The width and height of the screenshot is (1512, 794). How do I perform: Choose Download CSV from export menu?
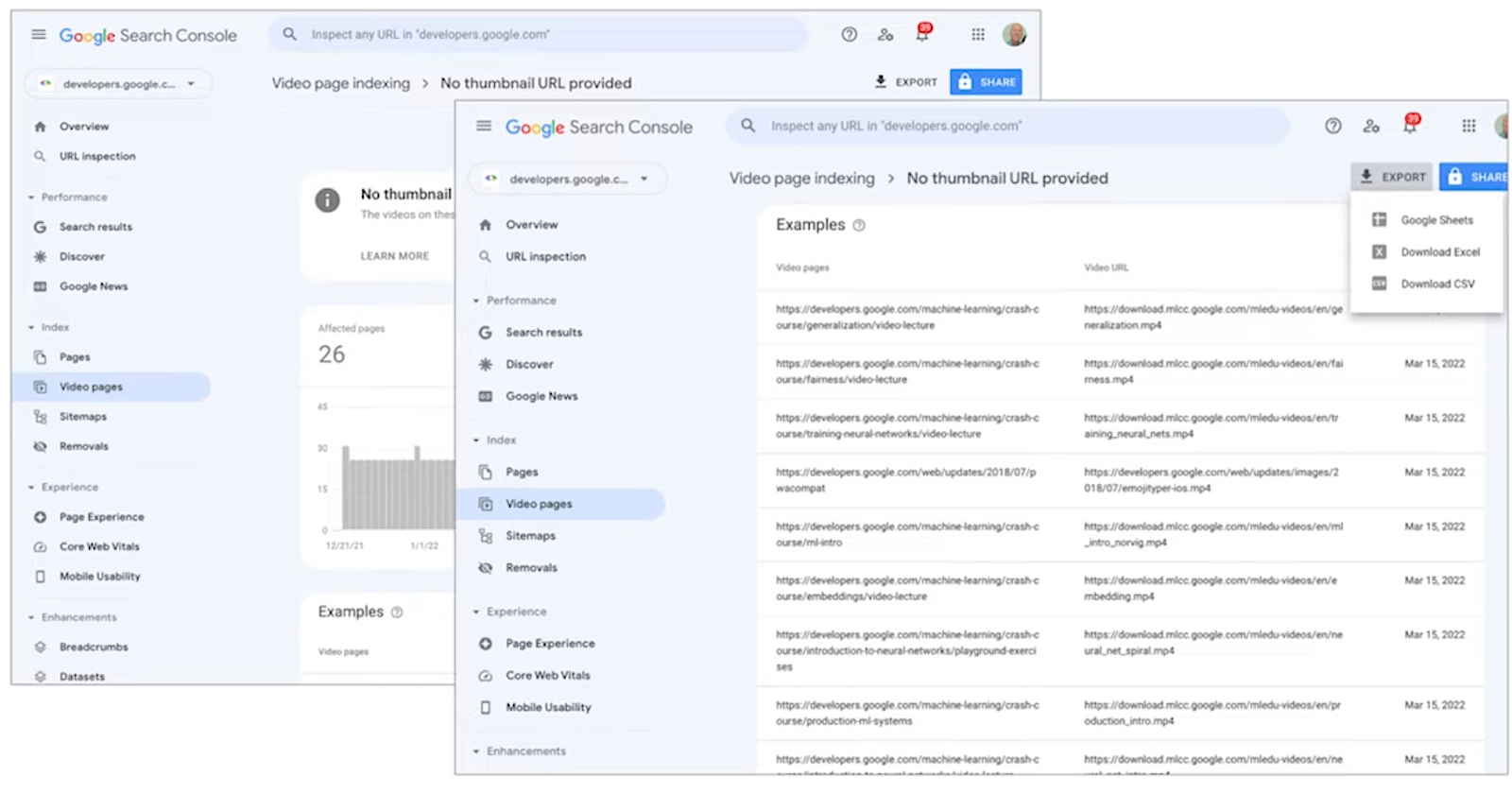click(x=1427, y=284)
